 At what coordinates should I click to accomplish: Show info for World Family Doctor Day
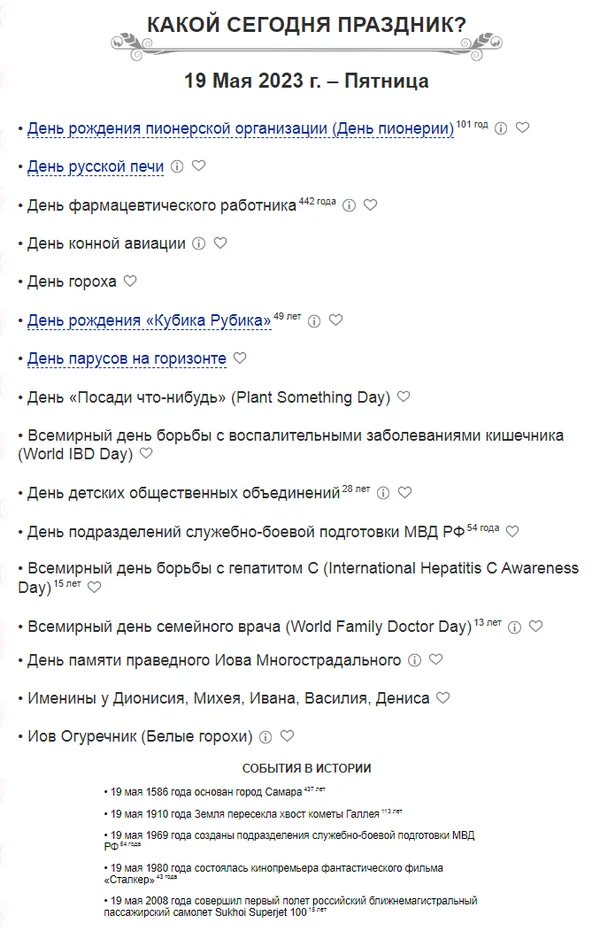[514, 627]
